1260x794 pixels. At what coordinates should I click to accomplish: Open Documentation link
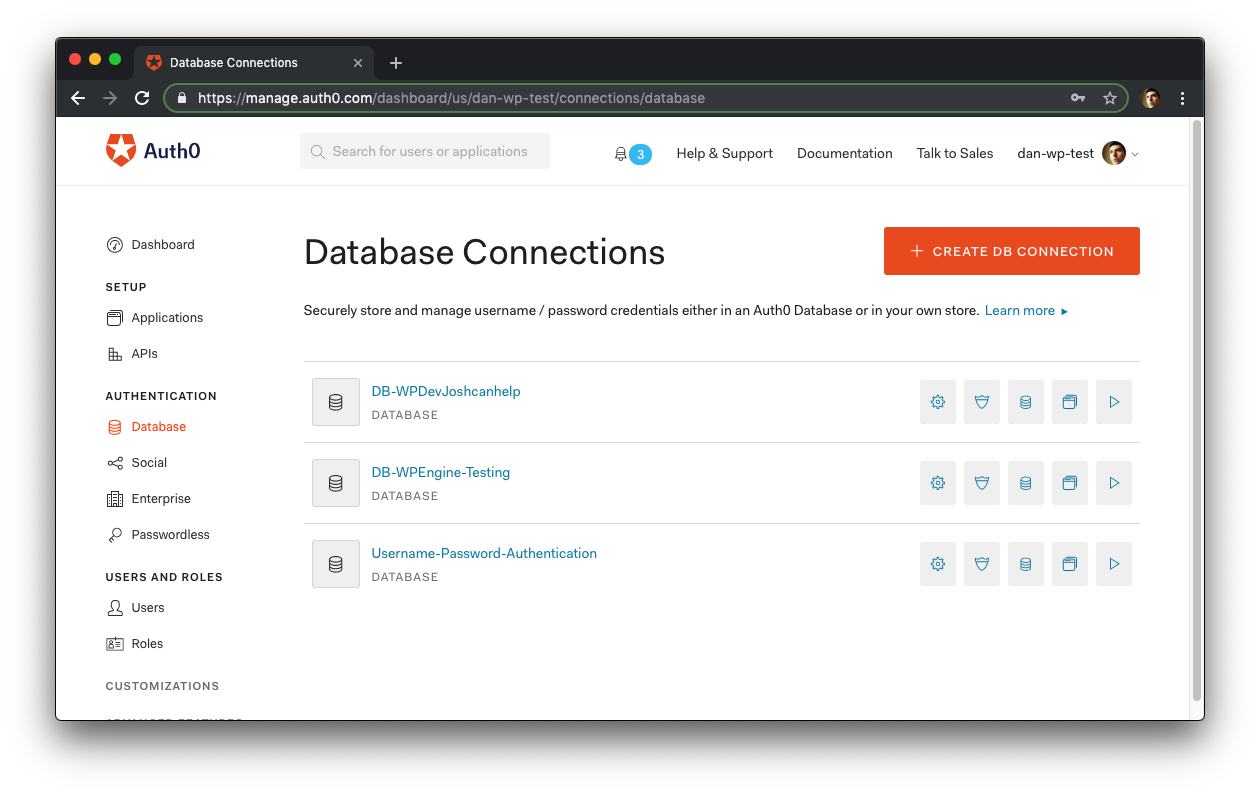pos(845,153)
